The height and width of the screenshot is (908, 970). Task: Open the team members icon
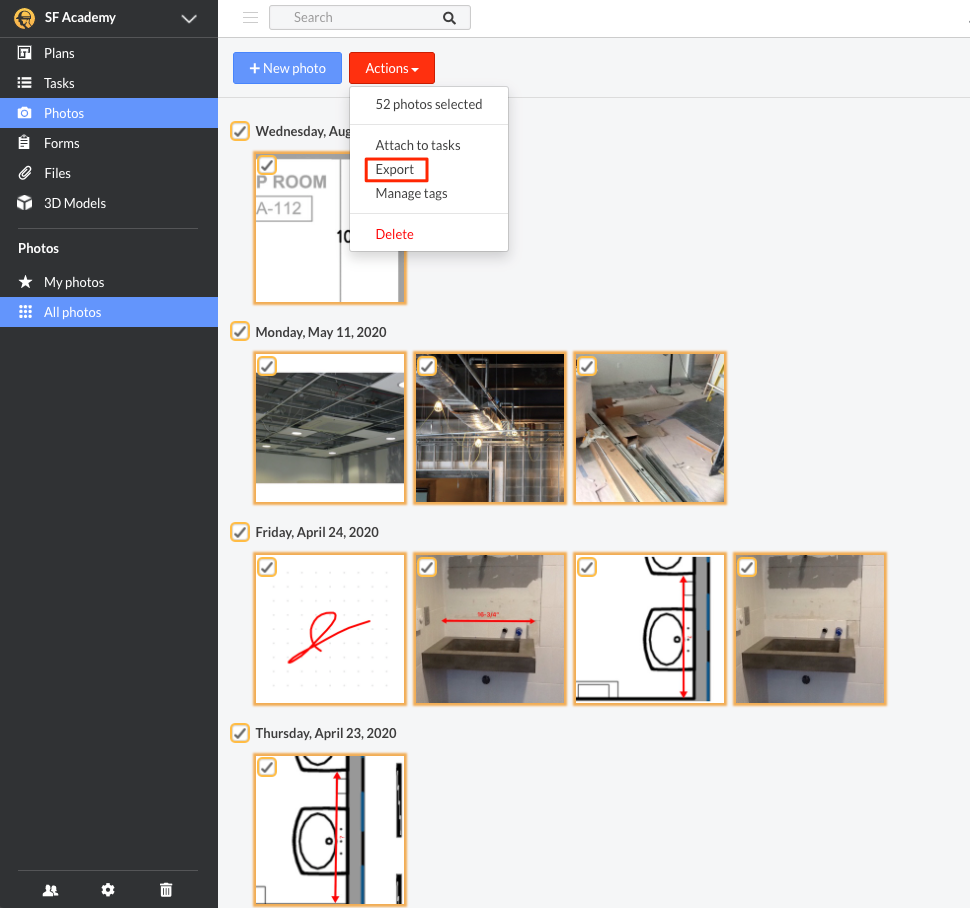tap(50, 890)
